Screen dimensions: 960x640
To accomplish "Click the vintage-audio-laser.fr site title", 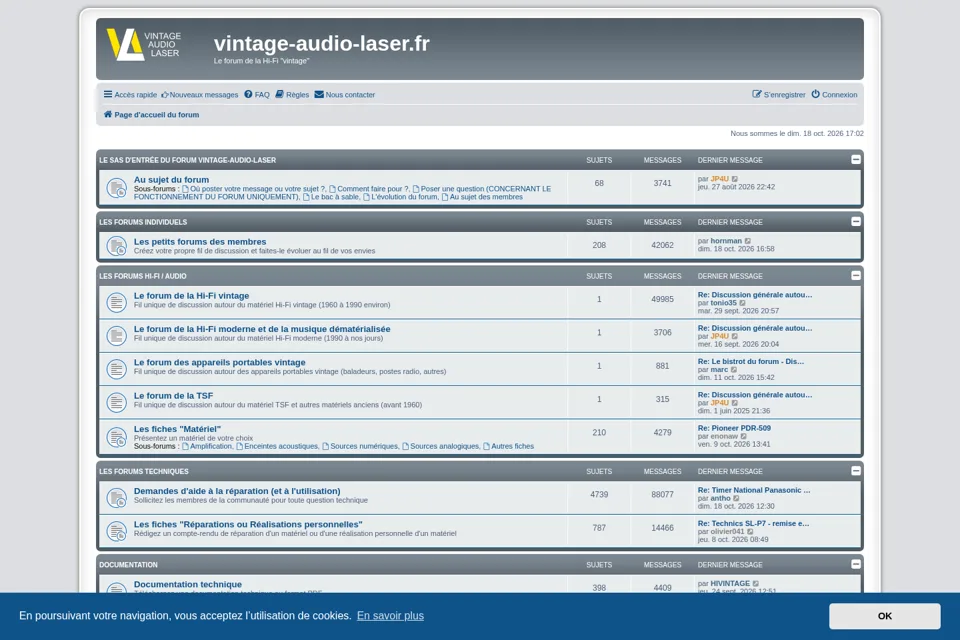I will pos(321,43).
